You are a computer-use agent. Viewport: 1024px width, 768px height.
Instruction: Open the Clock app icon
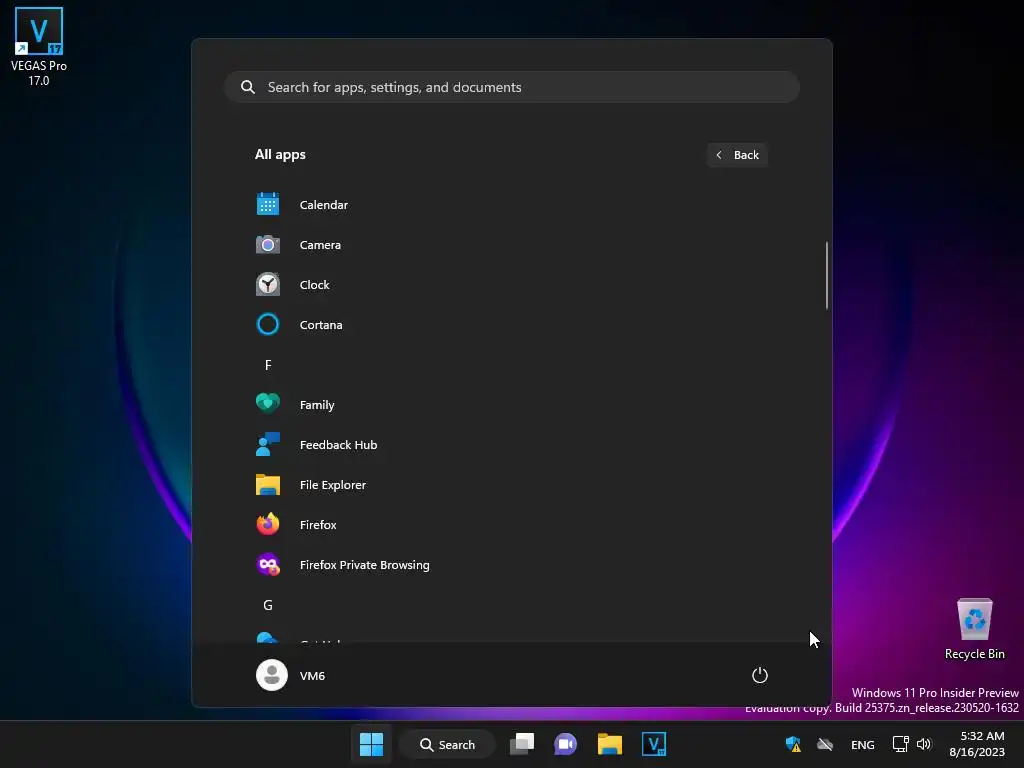coord(268,285)
